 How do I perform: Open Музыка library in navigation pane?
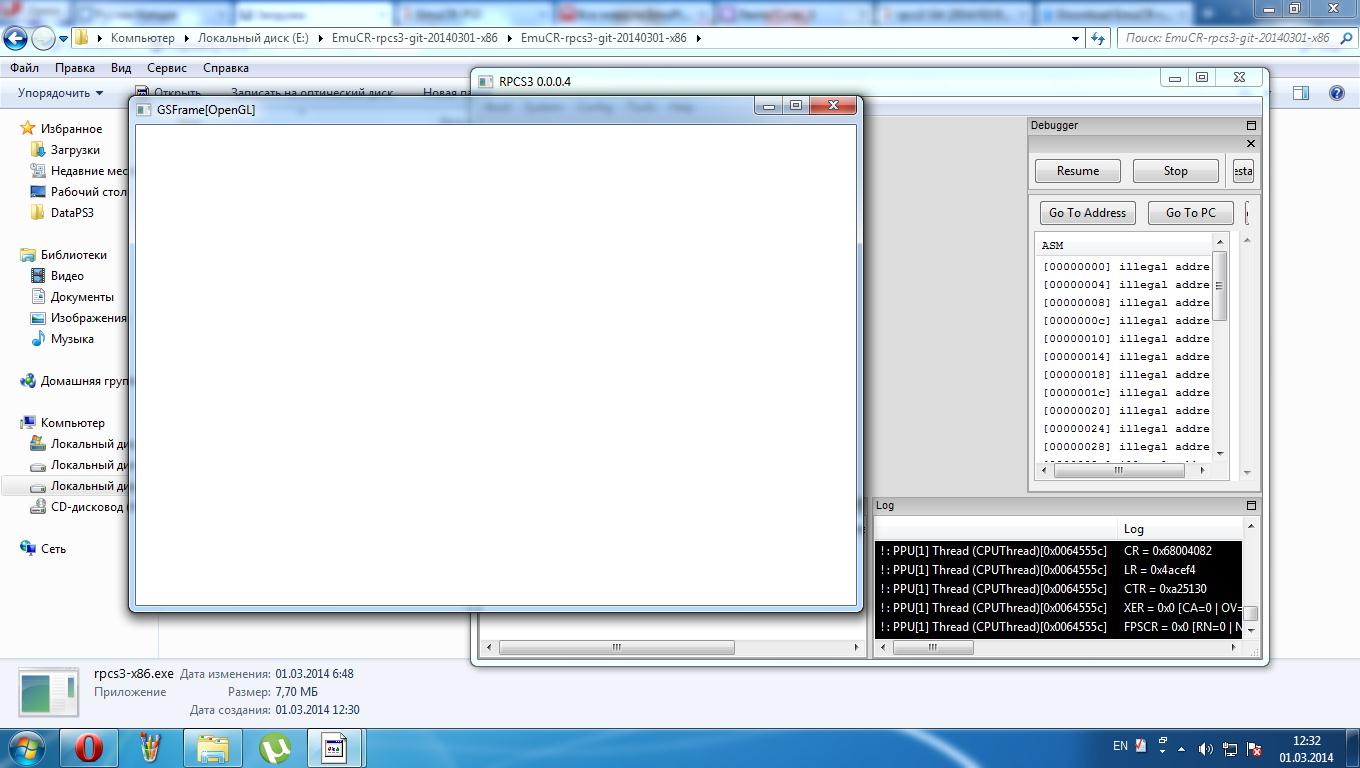click(72, 339)
